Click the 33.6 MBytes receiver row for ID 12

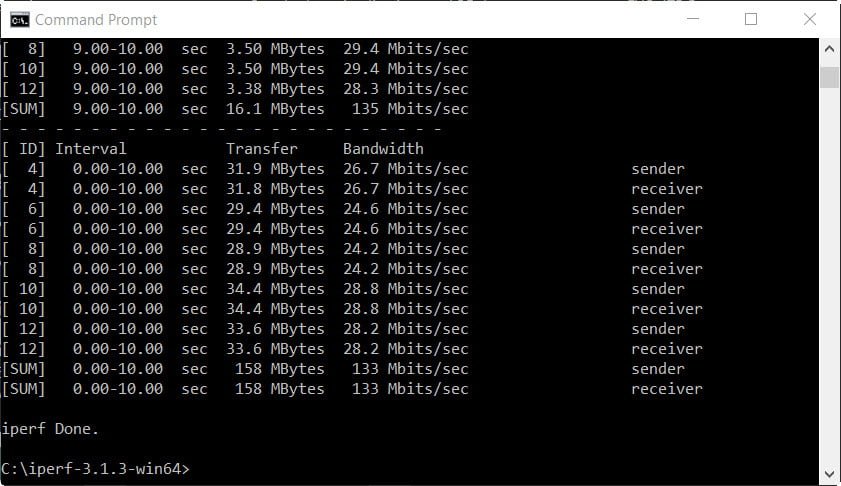[x=352, y=349]
